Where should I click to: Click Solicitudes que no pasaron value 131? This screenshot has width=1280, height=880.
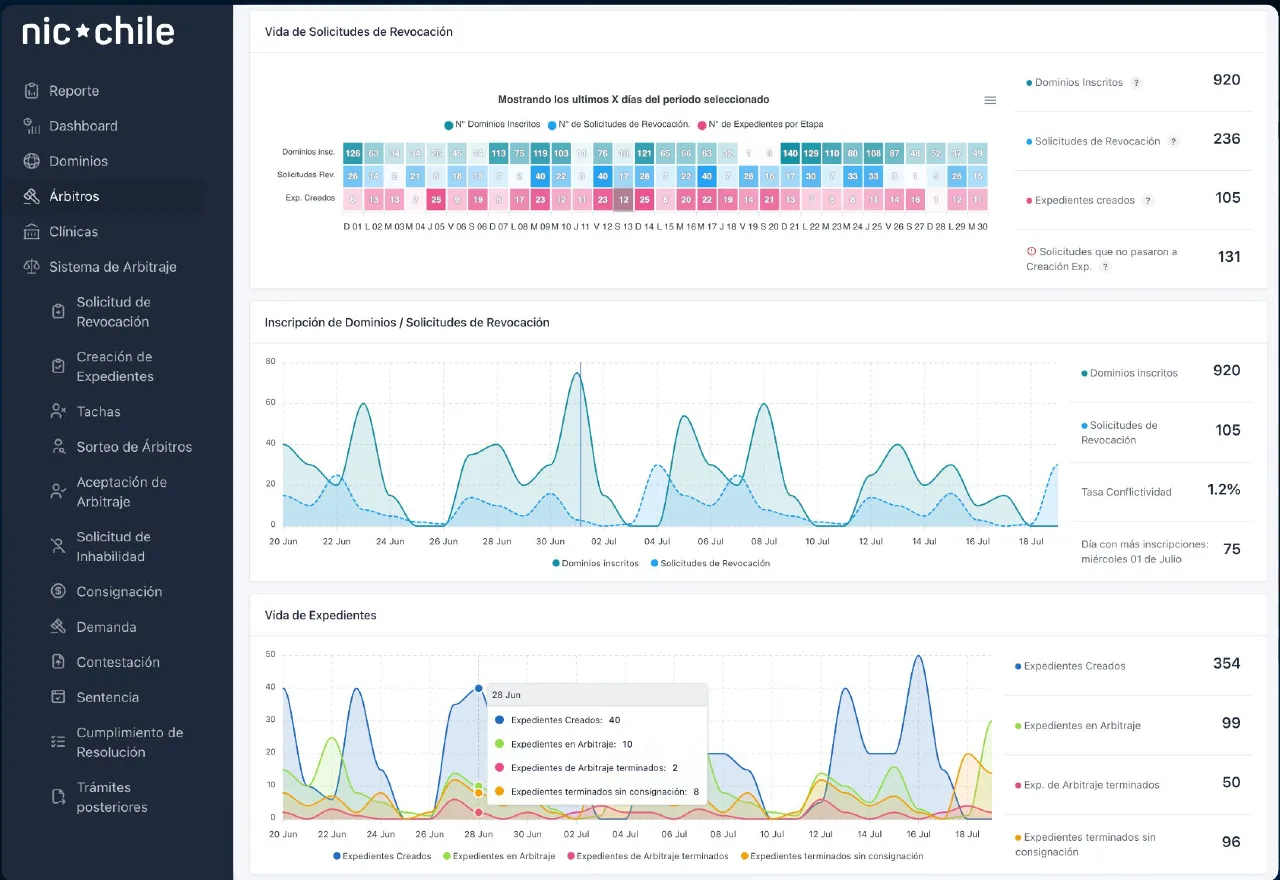[x=1229, y=257]
